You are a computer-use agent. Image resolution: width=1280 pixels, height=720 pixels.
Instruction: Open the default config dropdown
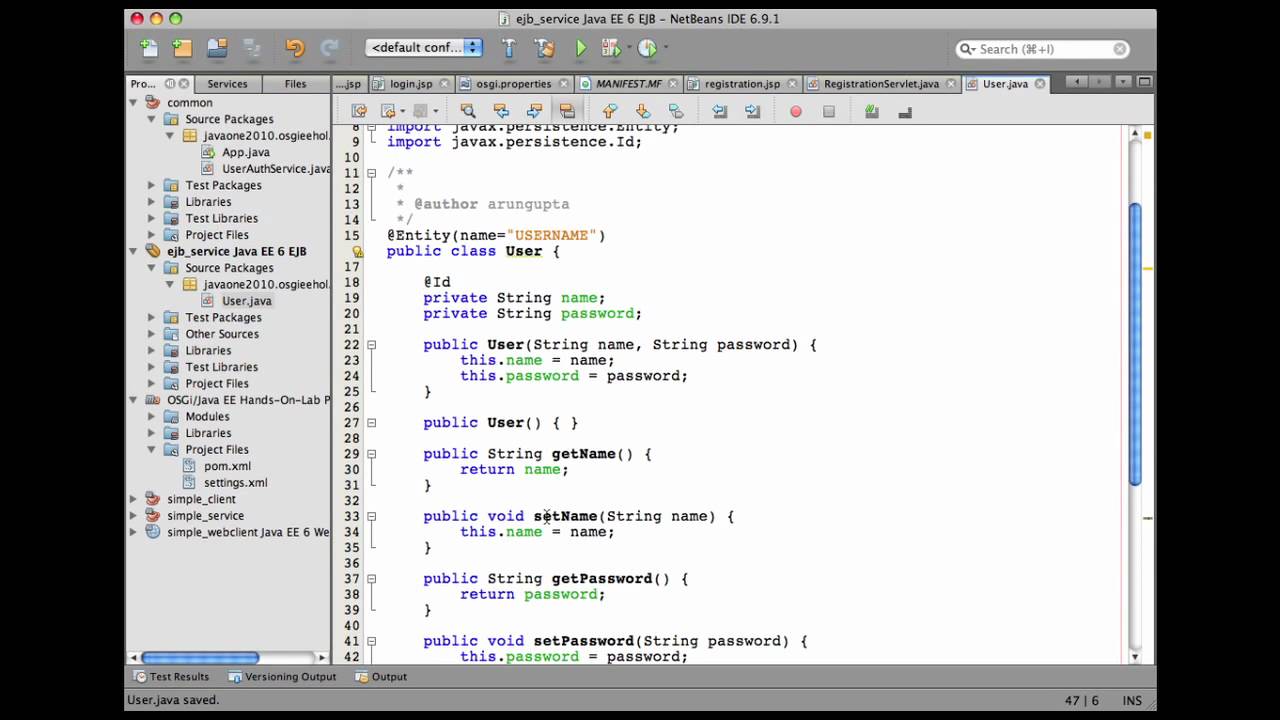[x=424, y=47]
